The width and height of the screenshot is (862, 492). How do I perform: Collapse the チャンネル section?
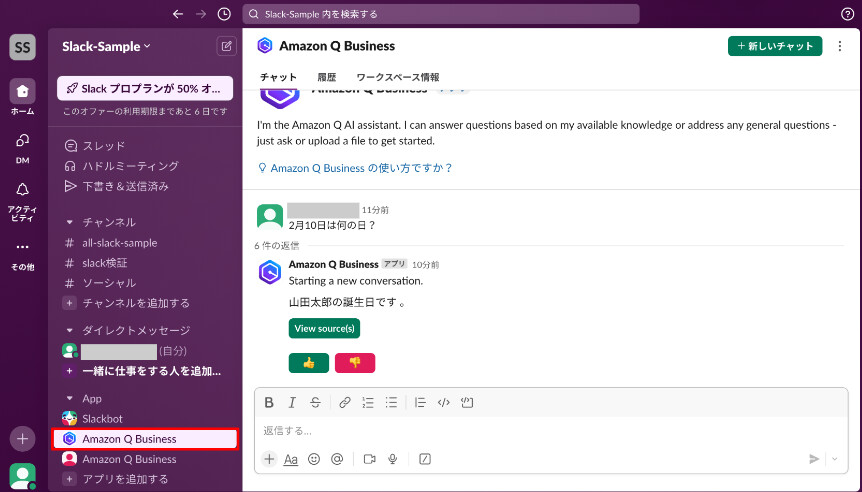tap(69, 223)
